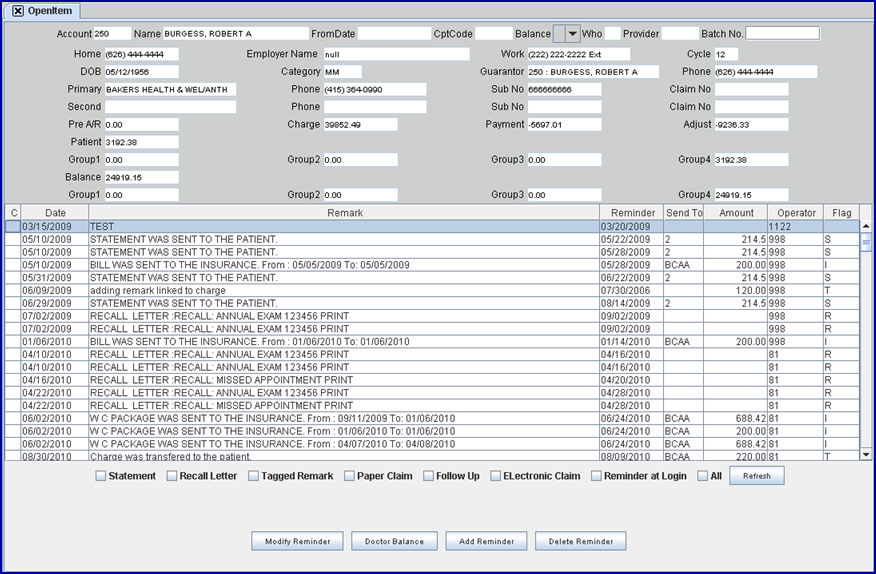876x574 pixels.
Task: Select row dated 01/06/2010 bill sent to insurance
Action: tap(432, 341)
